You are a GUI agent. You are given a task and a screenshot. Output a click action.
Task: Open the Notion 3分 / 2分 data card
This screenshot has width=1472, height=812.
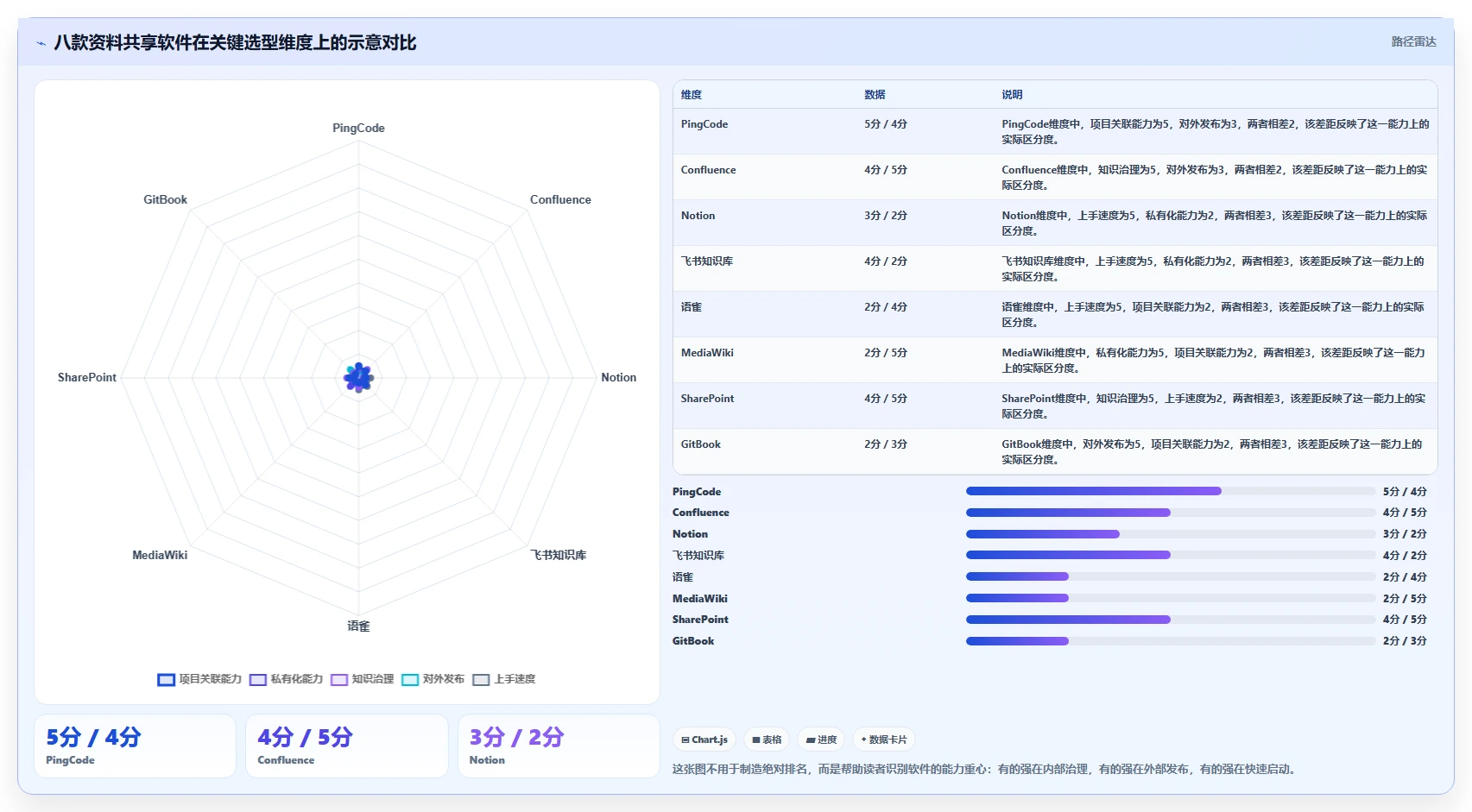click(x=559, y=746)
